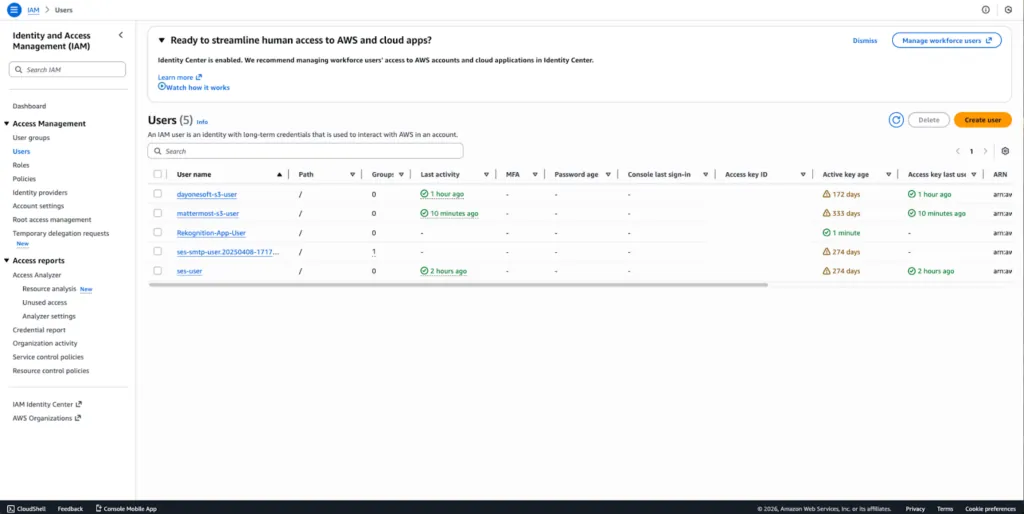Screen dimensions: 1024x514
Task: Open the mattermost-s3-user link
Action: click(x=208, y=213)
